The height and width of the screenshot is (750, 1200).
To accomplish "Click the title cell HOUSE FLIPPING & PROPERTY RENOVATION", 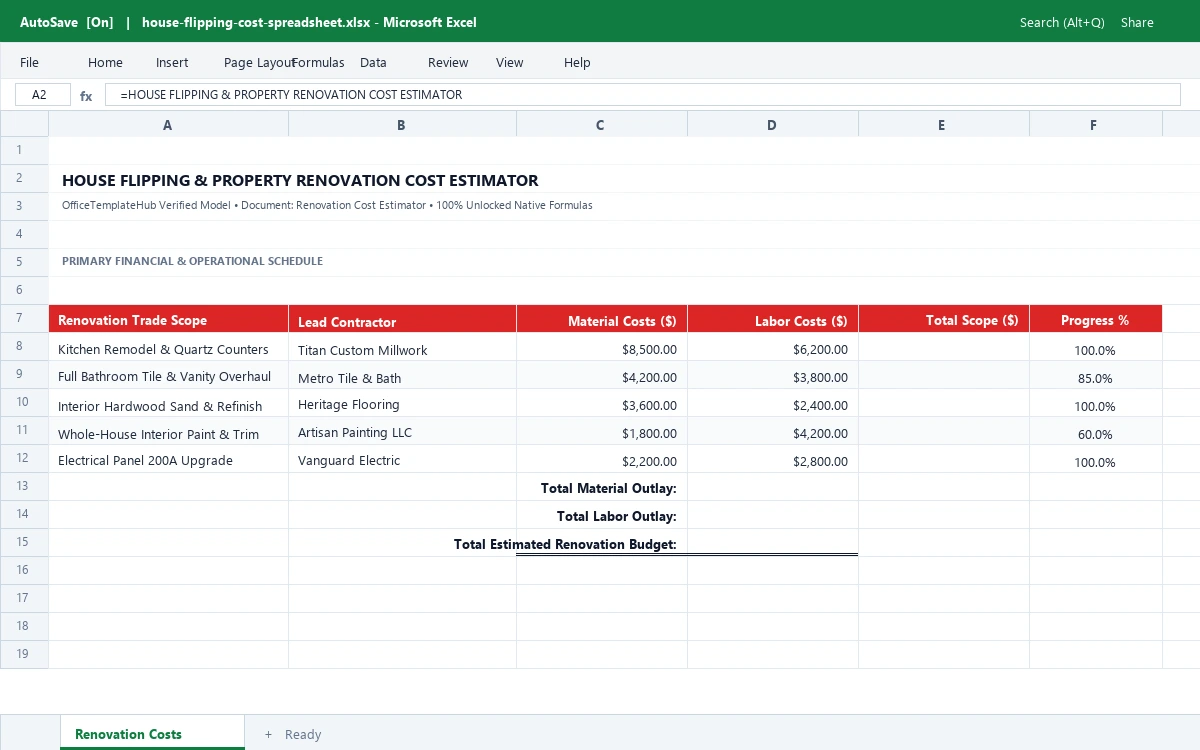I will point(300,181).
